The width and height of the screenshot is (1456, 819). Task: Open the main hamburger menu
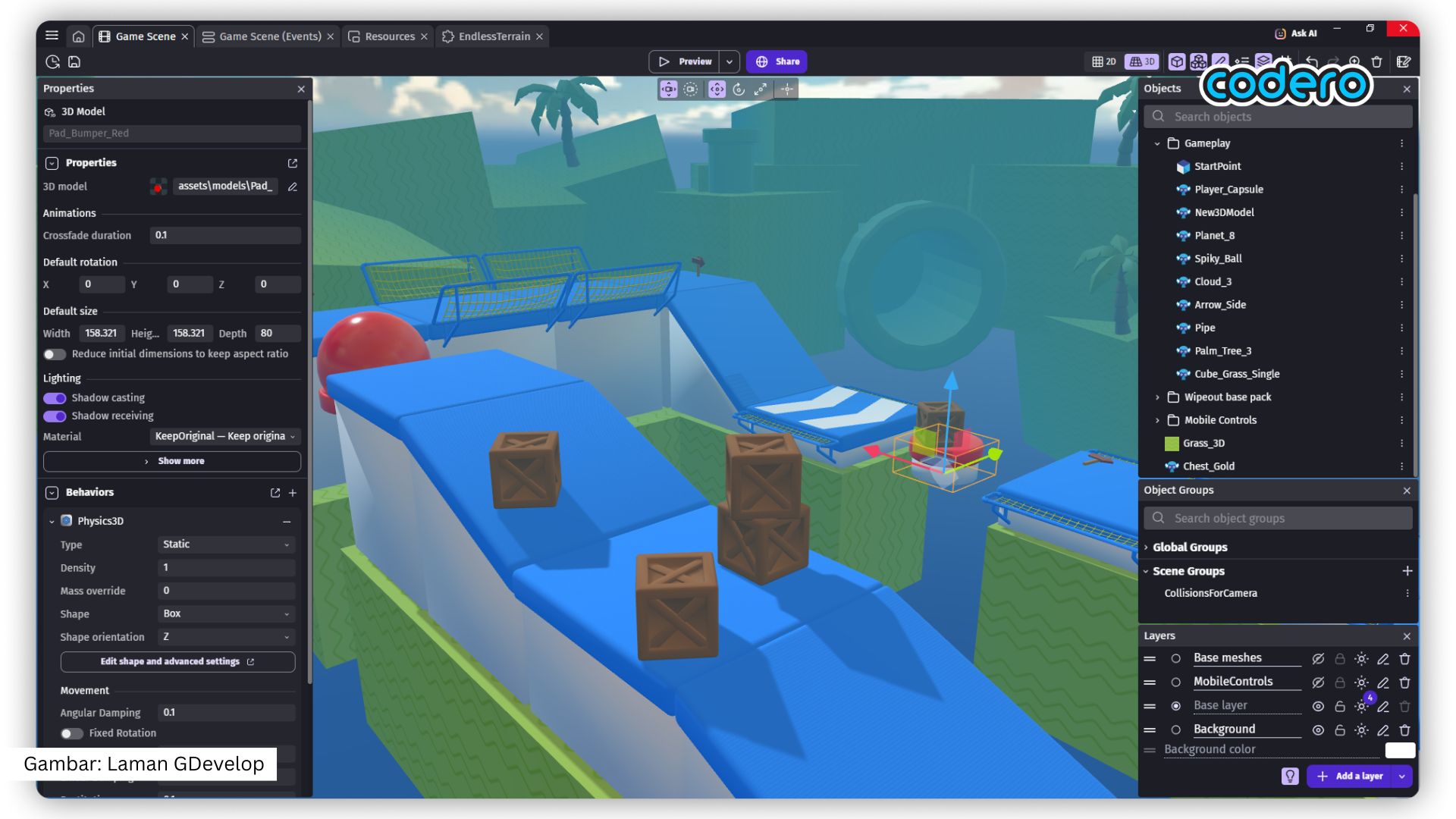coord(52,36)
